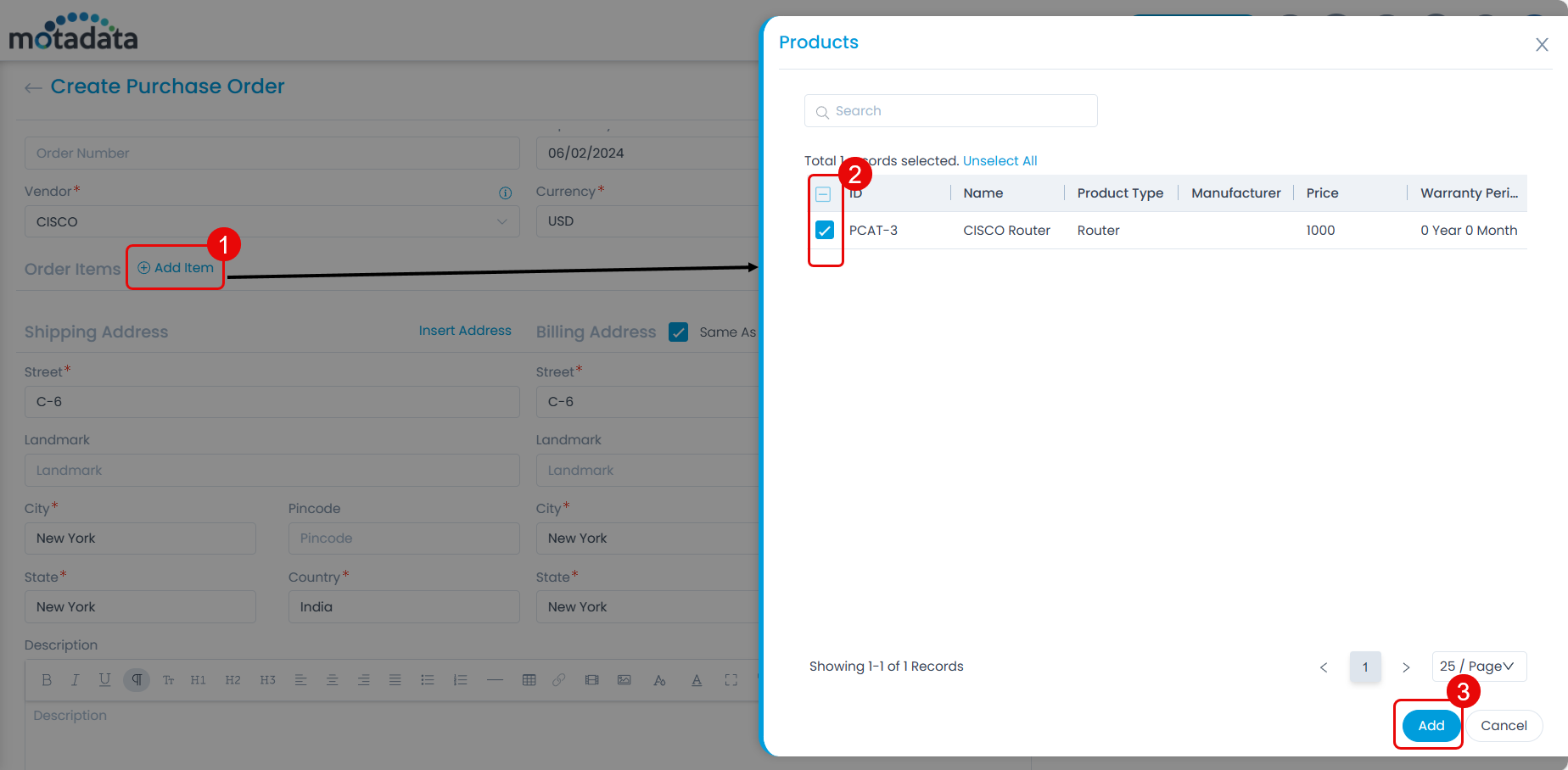The image size is (1568, 770).
Task: Center-align text in the description editor
Action: (x=332, y=679)
